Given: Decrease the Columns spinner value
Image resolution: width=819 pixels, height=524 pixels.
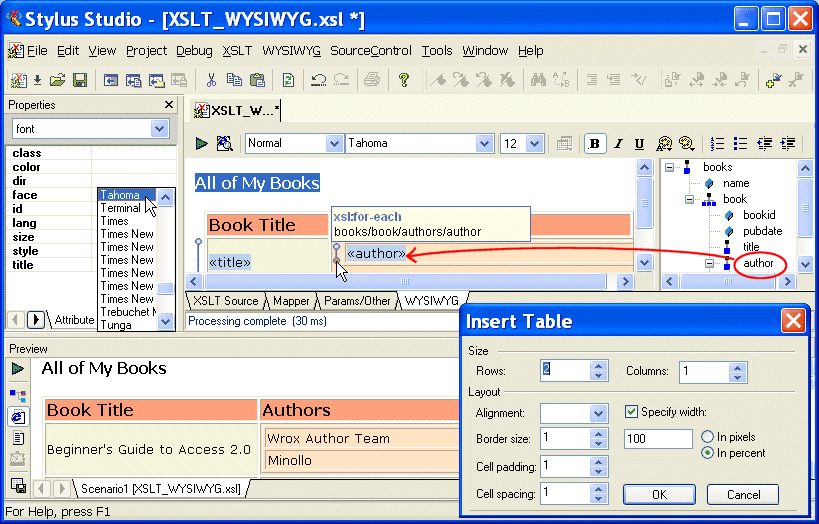Looking at the screenshot, I should (x=738, y=376).
